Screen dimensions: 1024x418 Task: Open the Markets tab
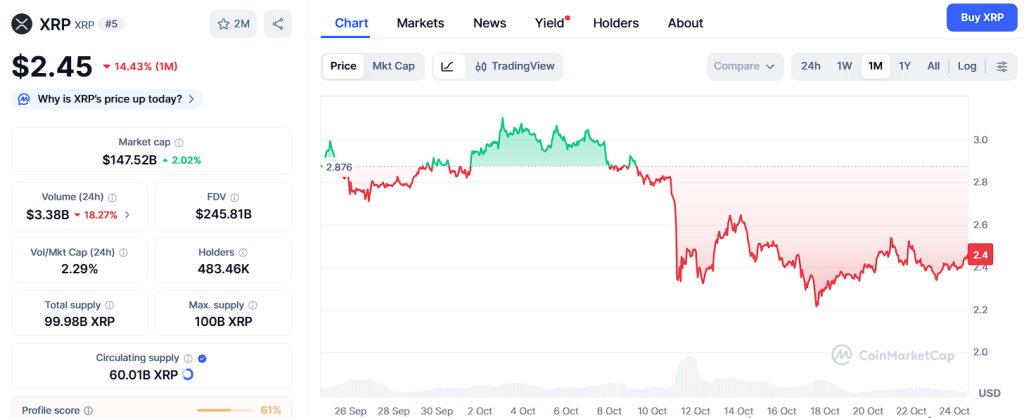point(420,23)
